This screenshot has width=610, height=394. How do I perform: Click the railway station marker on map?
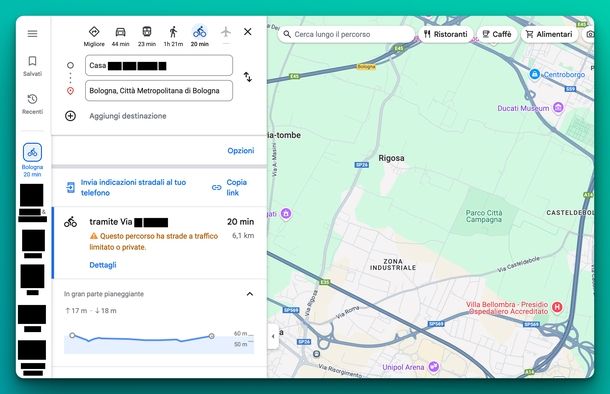coord(317,354)
